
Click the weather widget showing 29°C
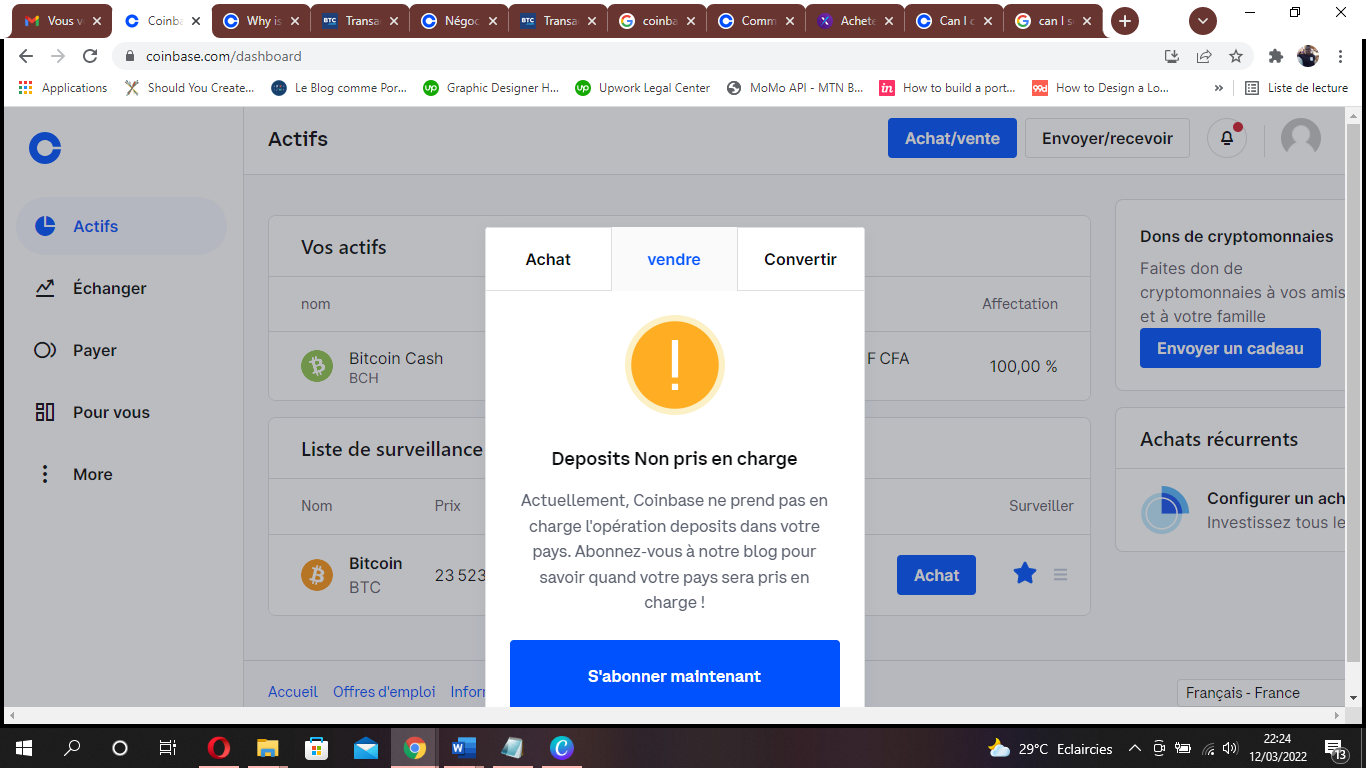point(1049,748)
